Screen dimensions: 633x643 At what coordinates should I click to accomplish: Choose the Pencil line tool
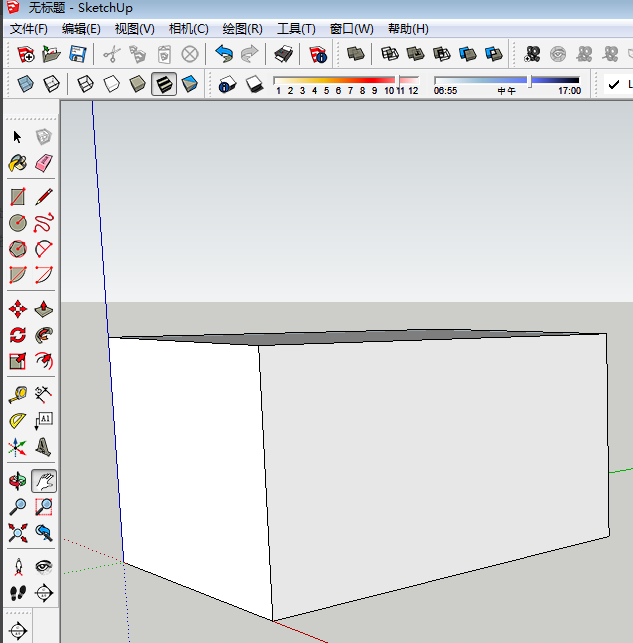pos(43,197)
